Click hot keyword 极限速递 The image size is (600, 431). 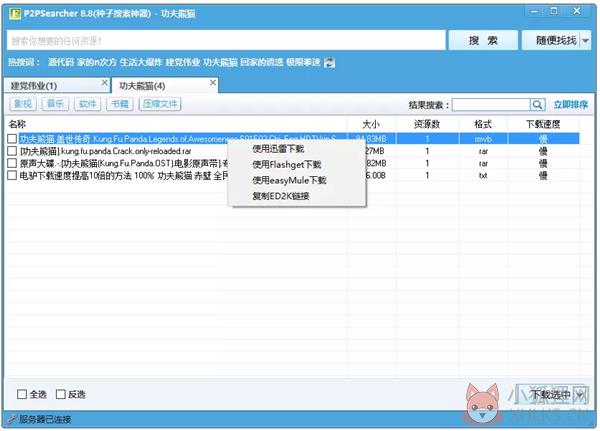[x=303, y=62]
